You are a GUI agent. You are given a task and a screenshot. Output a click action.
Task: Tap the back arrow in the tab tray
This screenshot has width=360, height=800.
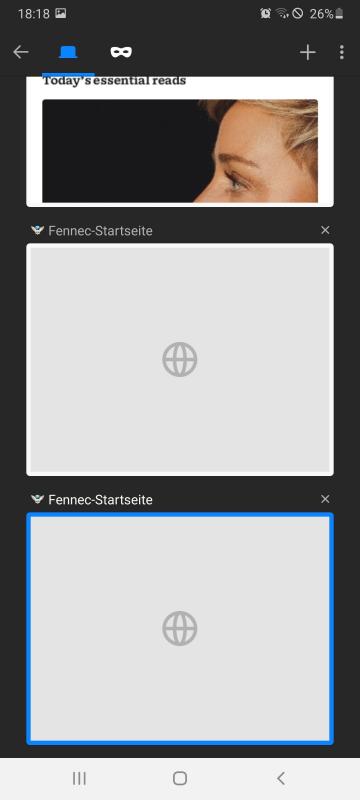click(x=21, y=52)
